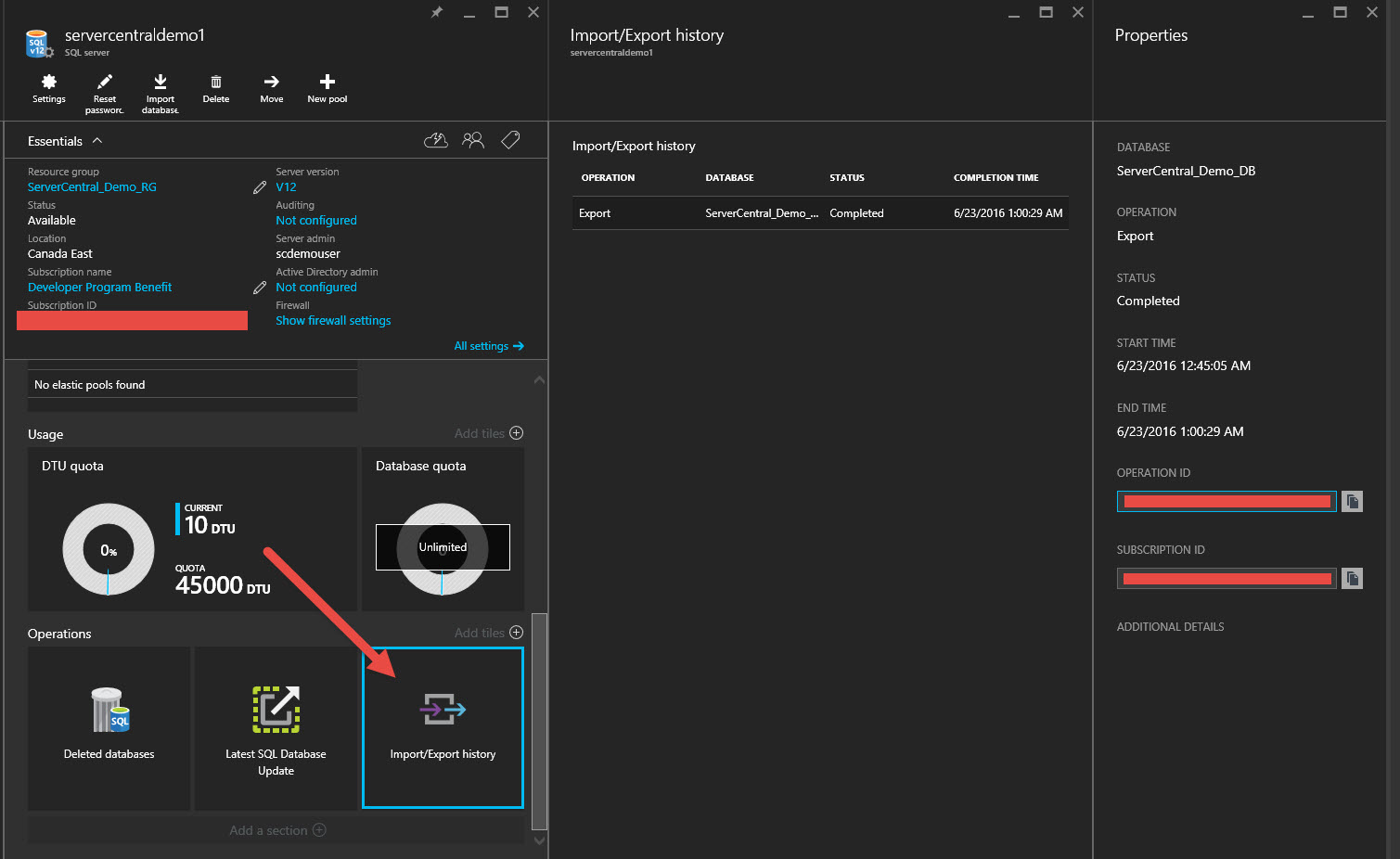The image size is (1400, 859).
Task: Open the Users icon in Essentials
Action: (473, 140)
